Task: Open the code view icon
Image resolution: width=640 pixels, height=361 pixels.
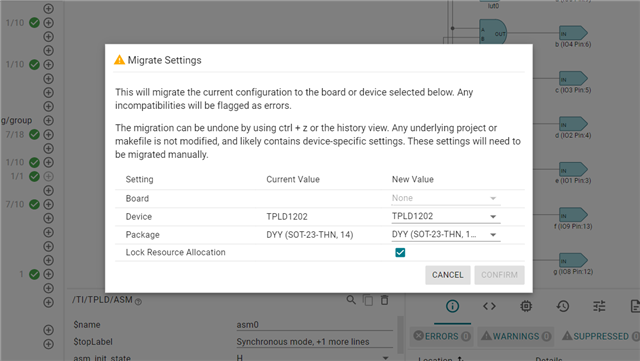Action: [489, 306]
